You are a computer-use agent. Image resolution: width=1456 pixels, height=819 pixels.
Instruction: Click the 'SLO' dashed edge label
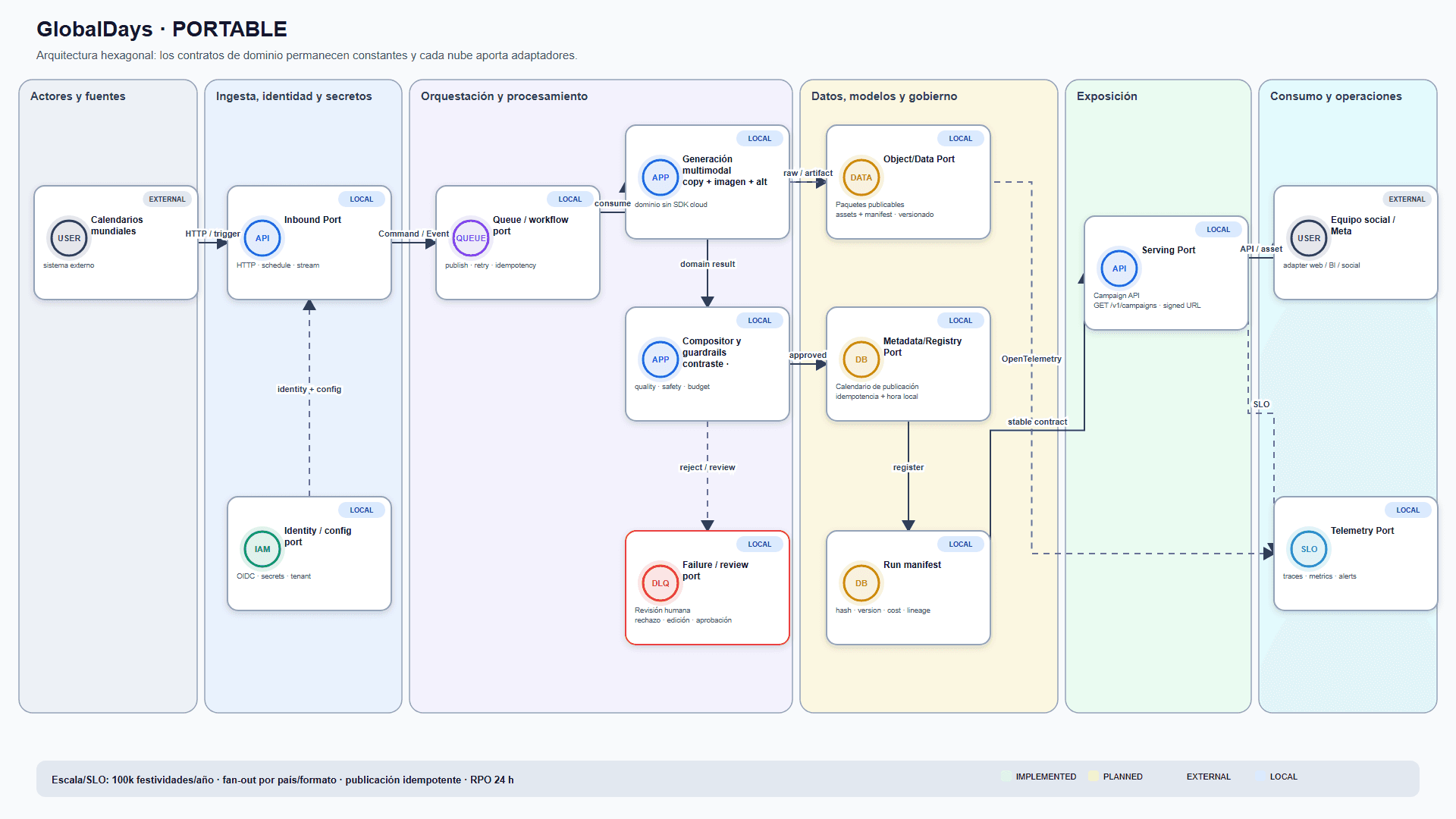click(x=1261, y=404)
